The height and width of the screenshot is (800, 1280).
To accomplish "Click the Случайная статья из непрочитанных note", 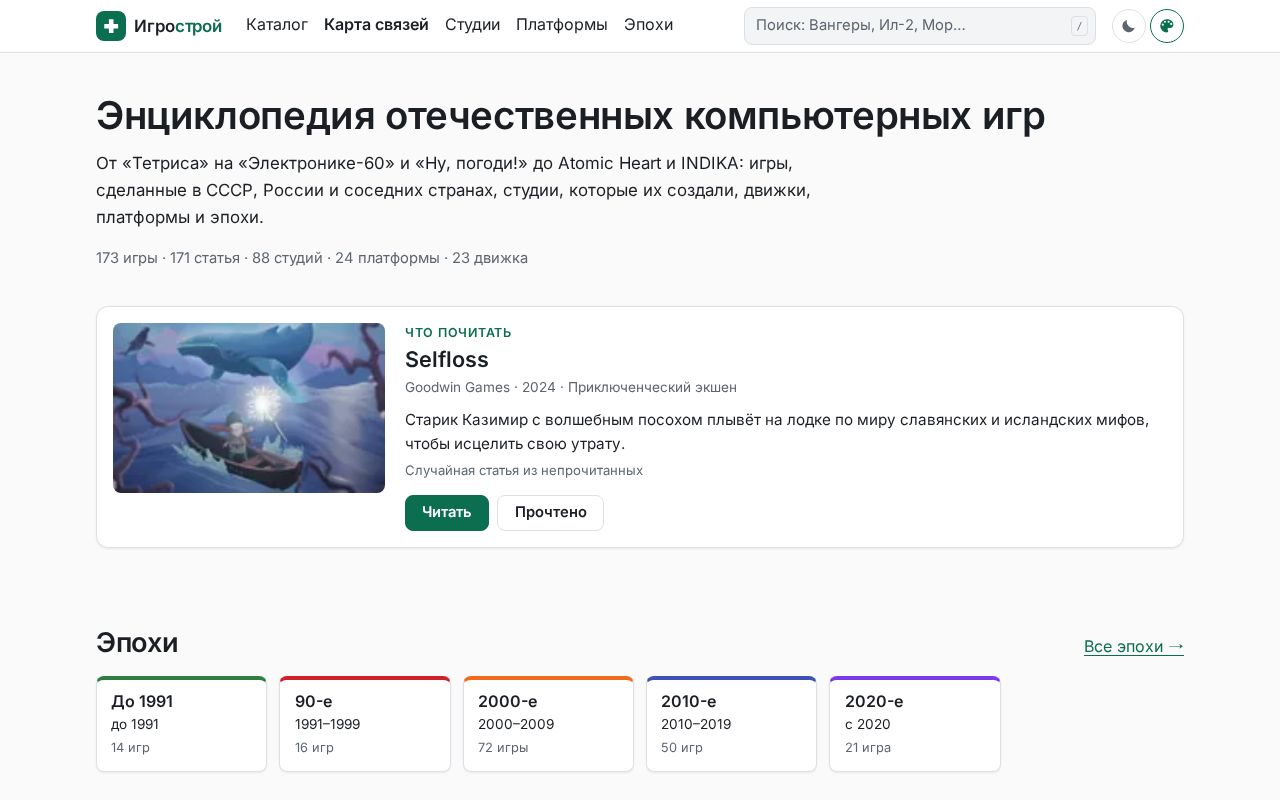I will click(524, 470).
